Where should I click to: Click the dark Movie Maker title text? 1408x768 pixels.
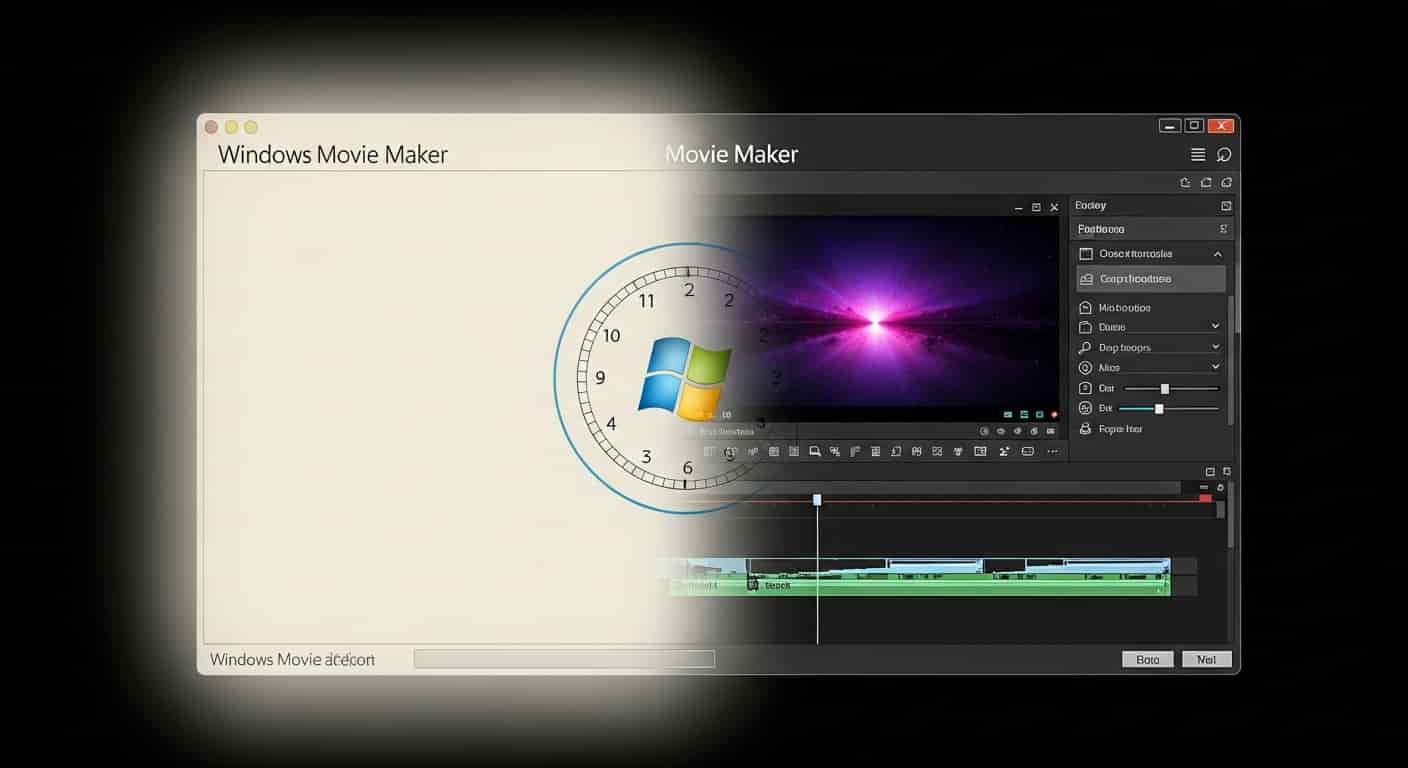[x=731, y=154]
